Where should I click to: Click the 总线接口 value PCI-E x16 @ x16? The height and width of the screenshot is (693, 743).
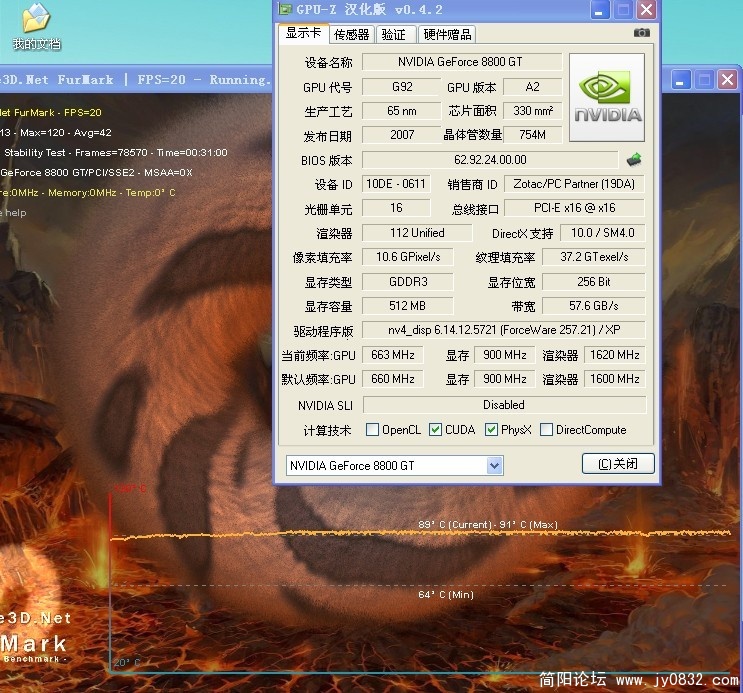pos(574,208)
